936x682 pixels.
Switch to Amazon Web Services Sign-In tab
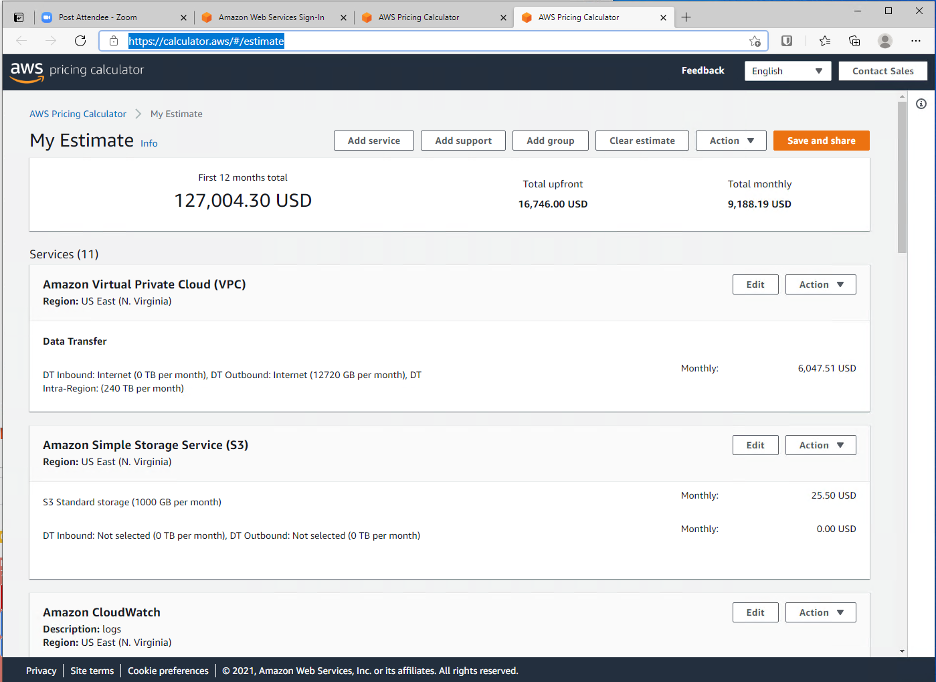click(272, 17)
